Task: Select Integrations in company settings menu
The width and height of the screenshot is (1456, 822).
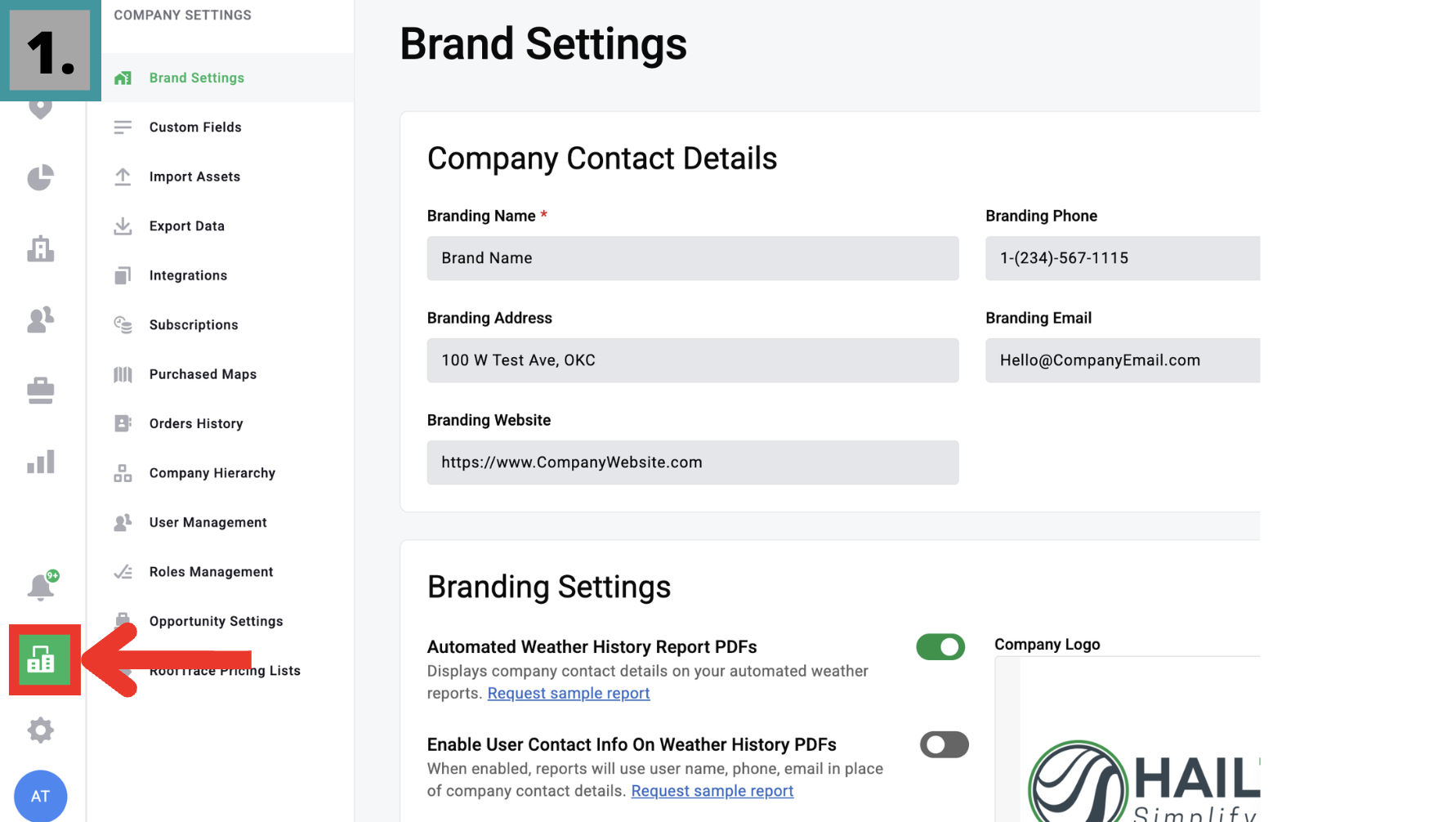Action: click(x=188, y=275)
